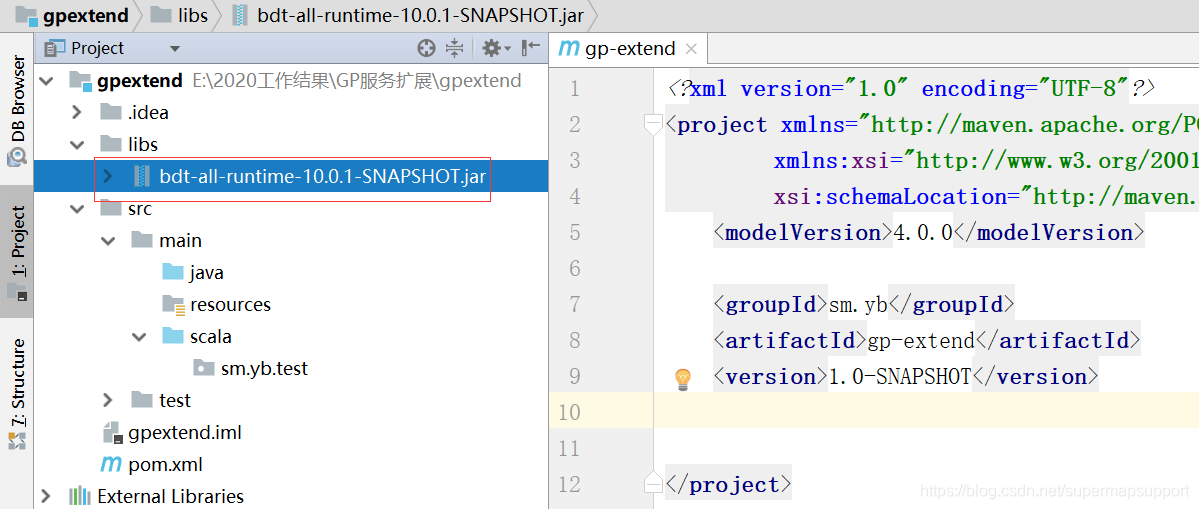
Task: Click the resources folder icon
Action: click(x=174, y=305)
